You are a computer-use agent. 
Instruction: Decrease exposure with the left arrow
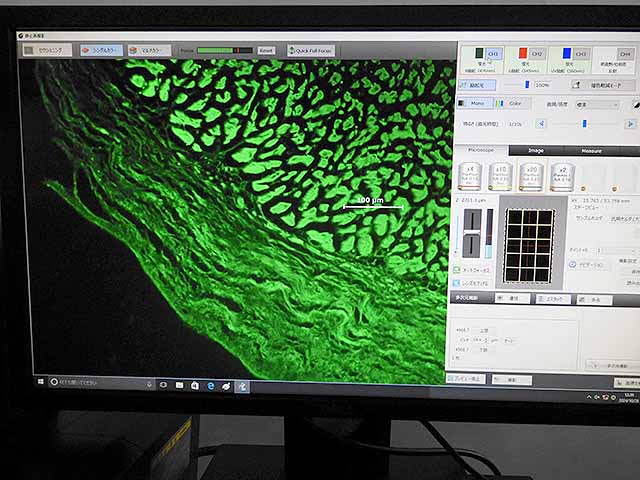pos(541,123)
